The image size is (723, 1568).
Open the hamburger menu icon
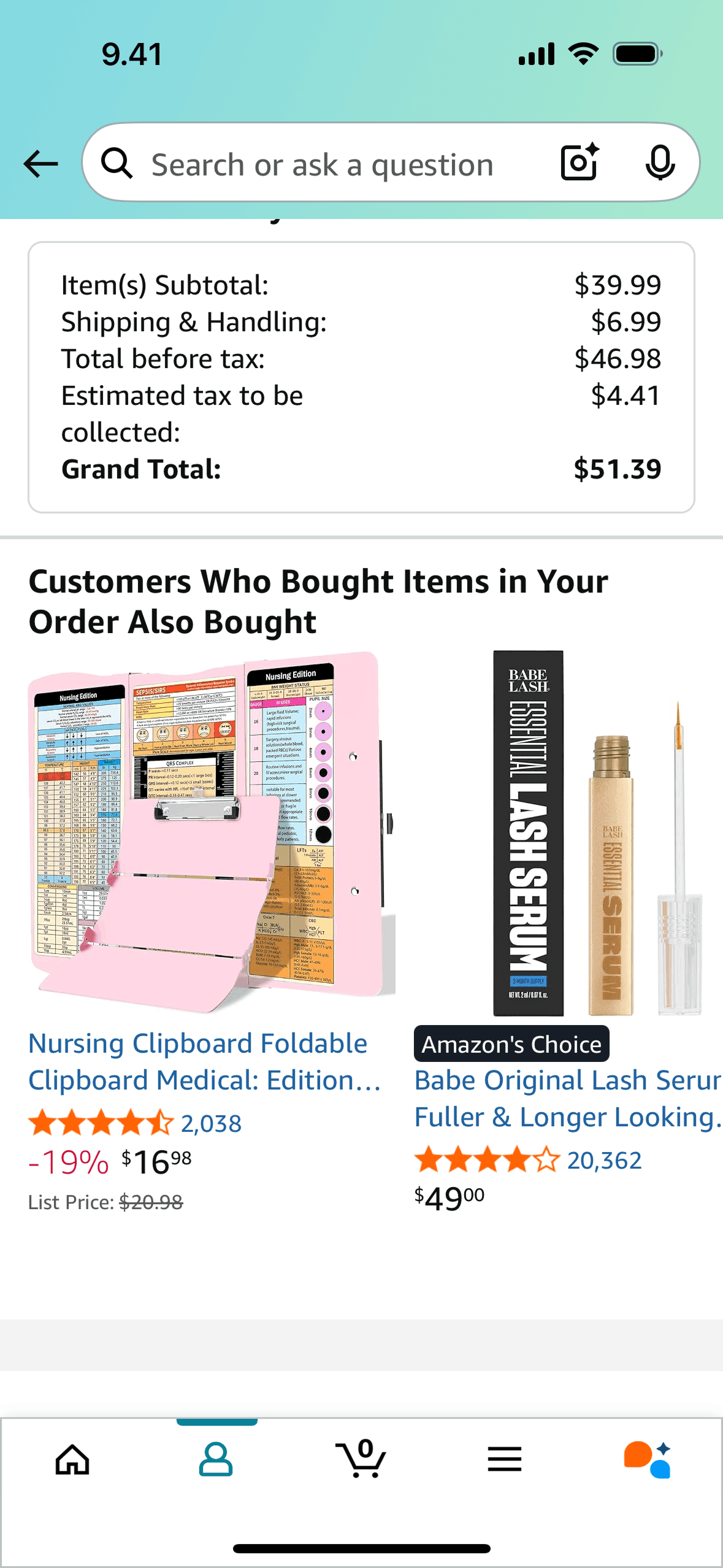point(505,1459)
